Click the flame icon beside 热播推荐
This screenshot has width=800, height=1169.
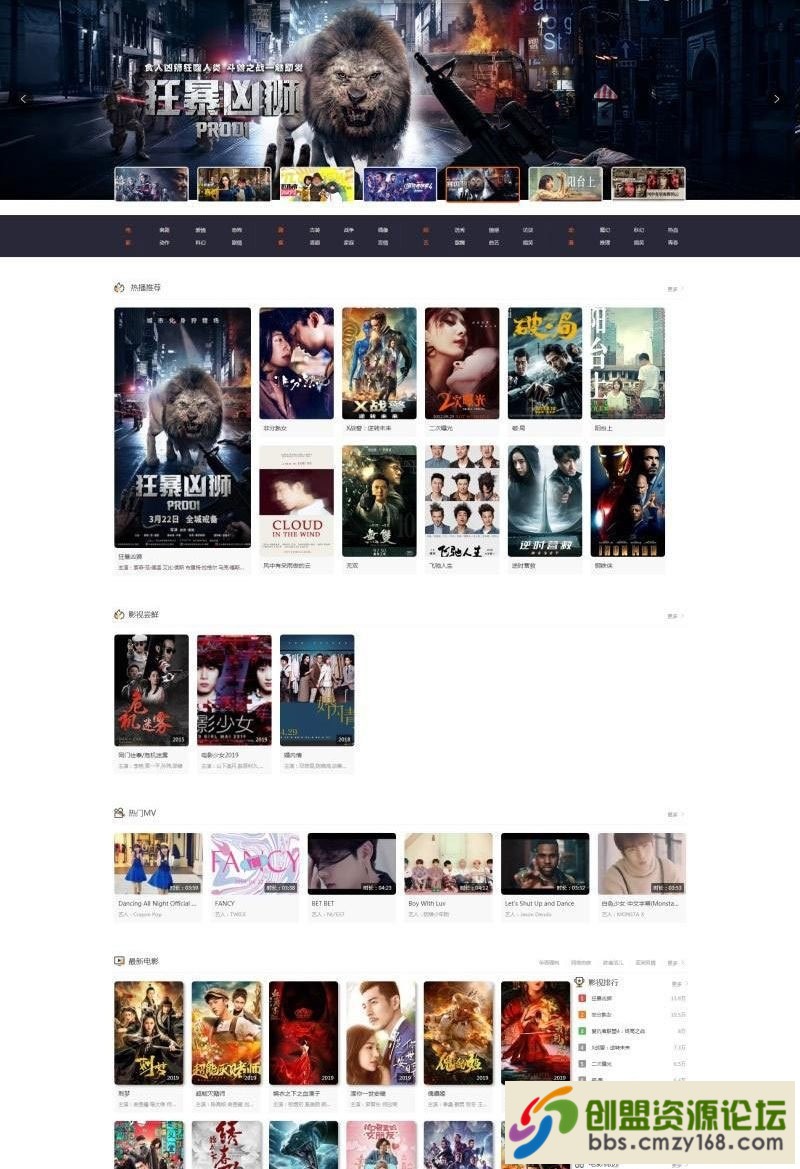[119, 287]
